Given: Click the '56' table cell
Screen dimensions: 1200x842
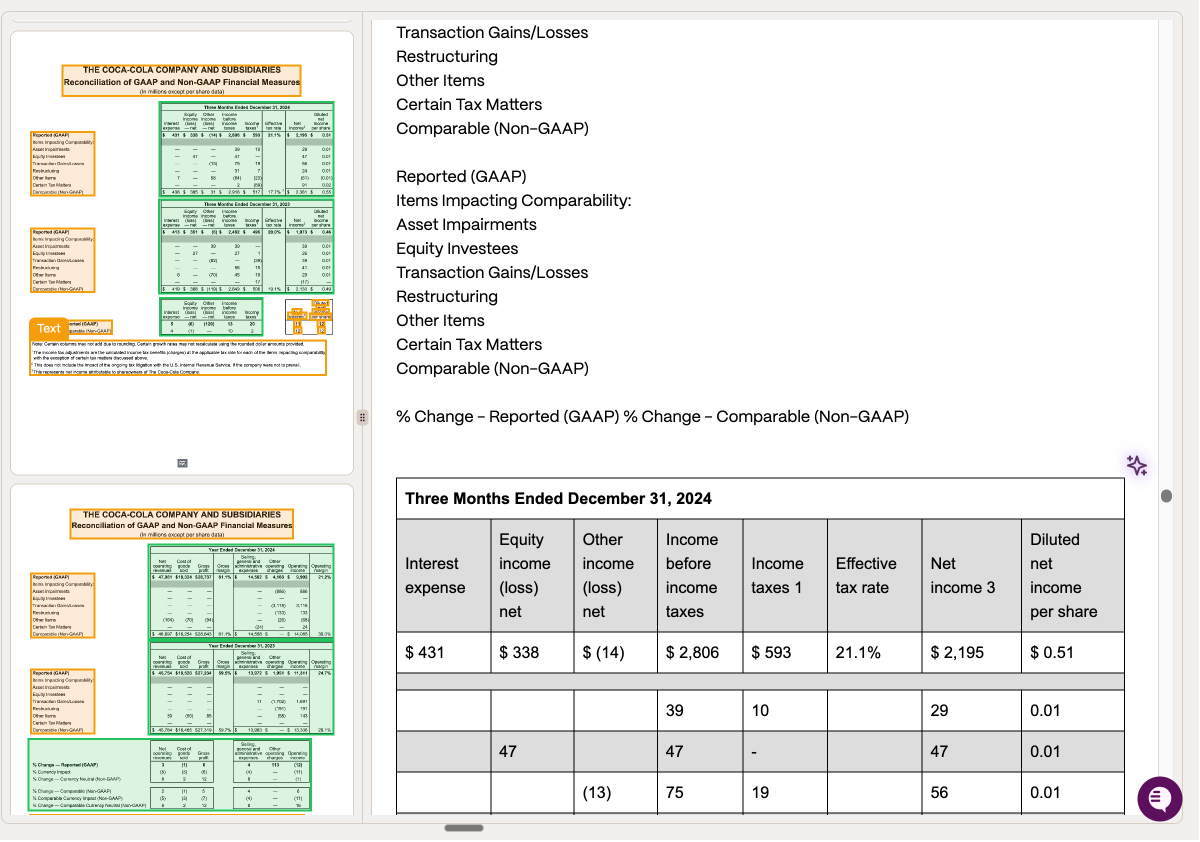Looking at the screenshot, I should (971, 792).
